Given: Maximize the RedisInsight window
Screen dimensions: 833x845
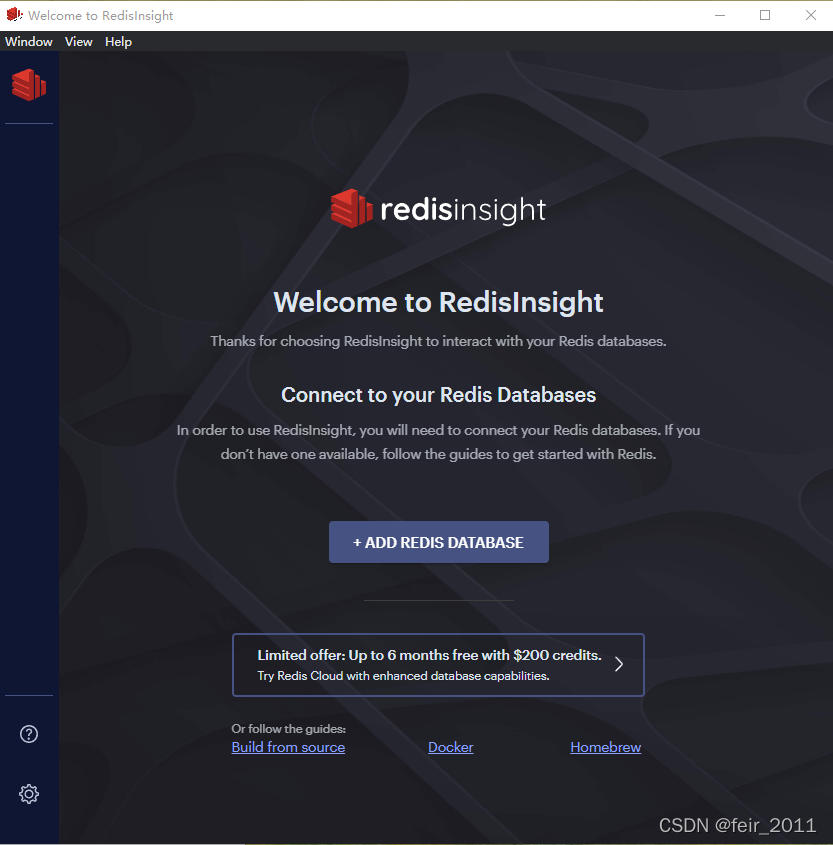Looking at the screenshot, I should pyautogui.click(x=765, y=15).
